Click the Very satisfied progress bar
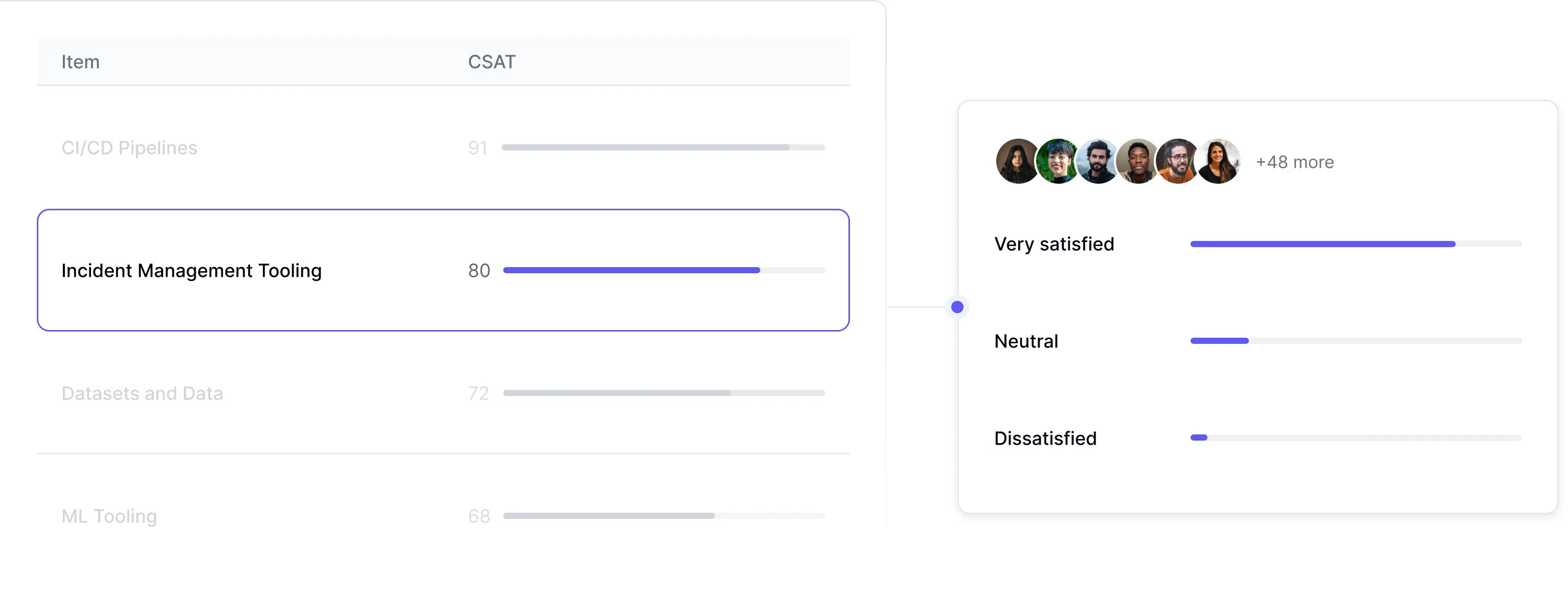 pyautogui.click(x=1355, y=244)
